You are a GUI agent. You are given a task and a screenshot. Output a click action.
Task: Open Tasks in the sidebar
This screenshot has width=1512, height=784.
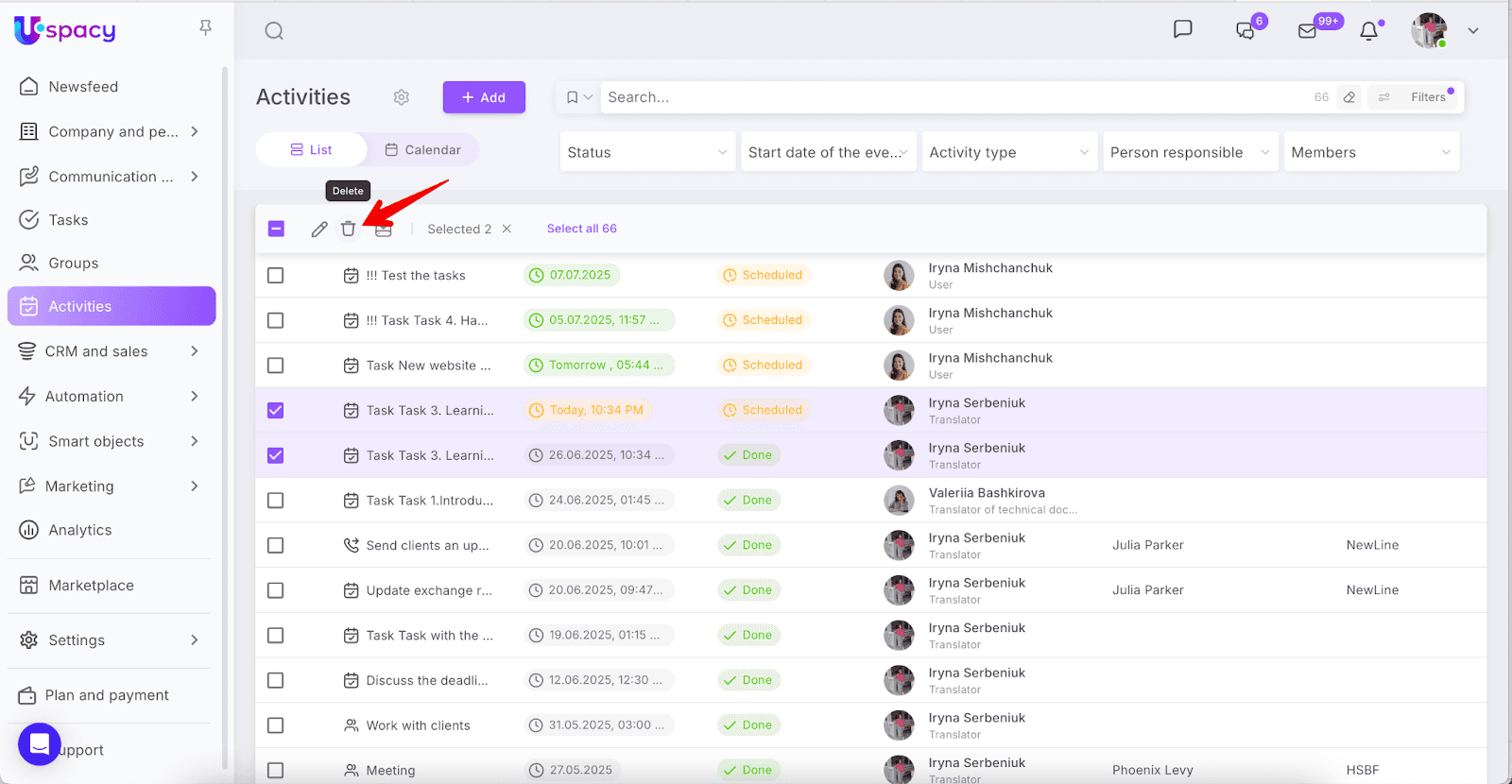[68, 220]
